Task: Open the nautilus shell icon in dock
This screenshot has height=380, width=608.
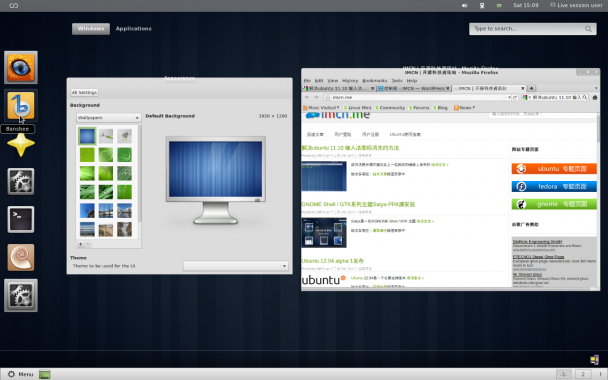Action: click(x=21, y=257)
